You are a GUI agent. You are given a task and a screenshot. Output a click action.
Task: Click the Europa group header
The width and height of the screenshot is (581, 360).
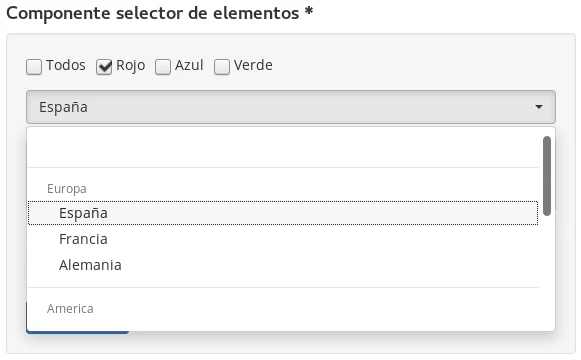click(x=67, y=189)
